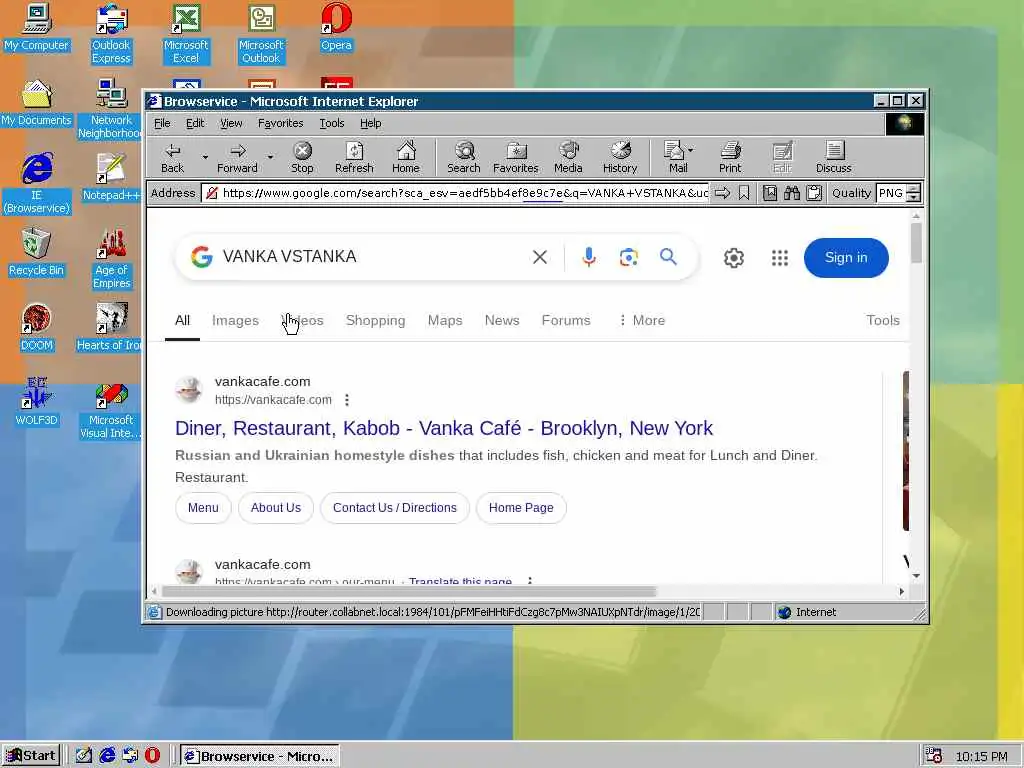Clear the search query with the X
The height and width of the screenshot is (768, 1024).
tap(540, 257)
